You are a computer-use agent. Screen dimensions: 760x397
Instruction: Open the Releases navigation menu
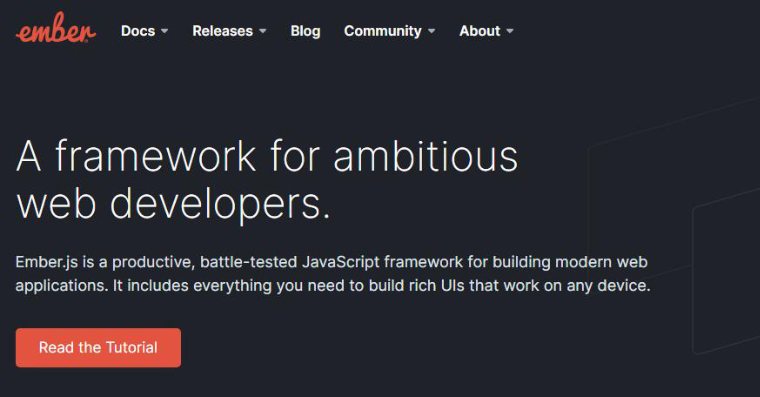point(222,31)
